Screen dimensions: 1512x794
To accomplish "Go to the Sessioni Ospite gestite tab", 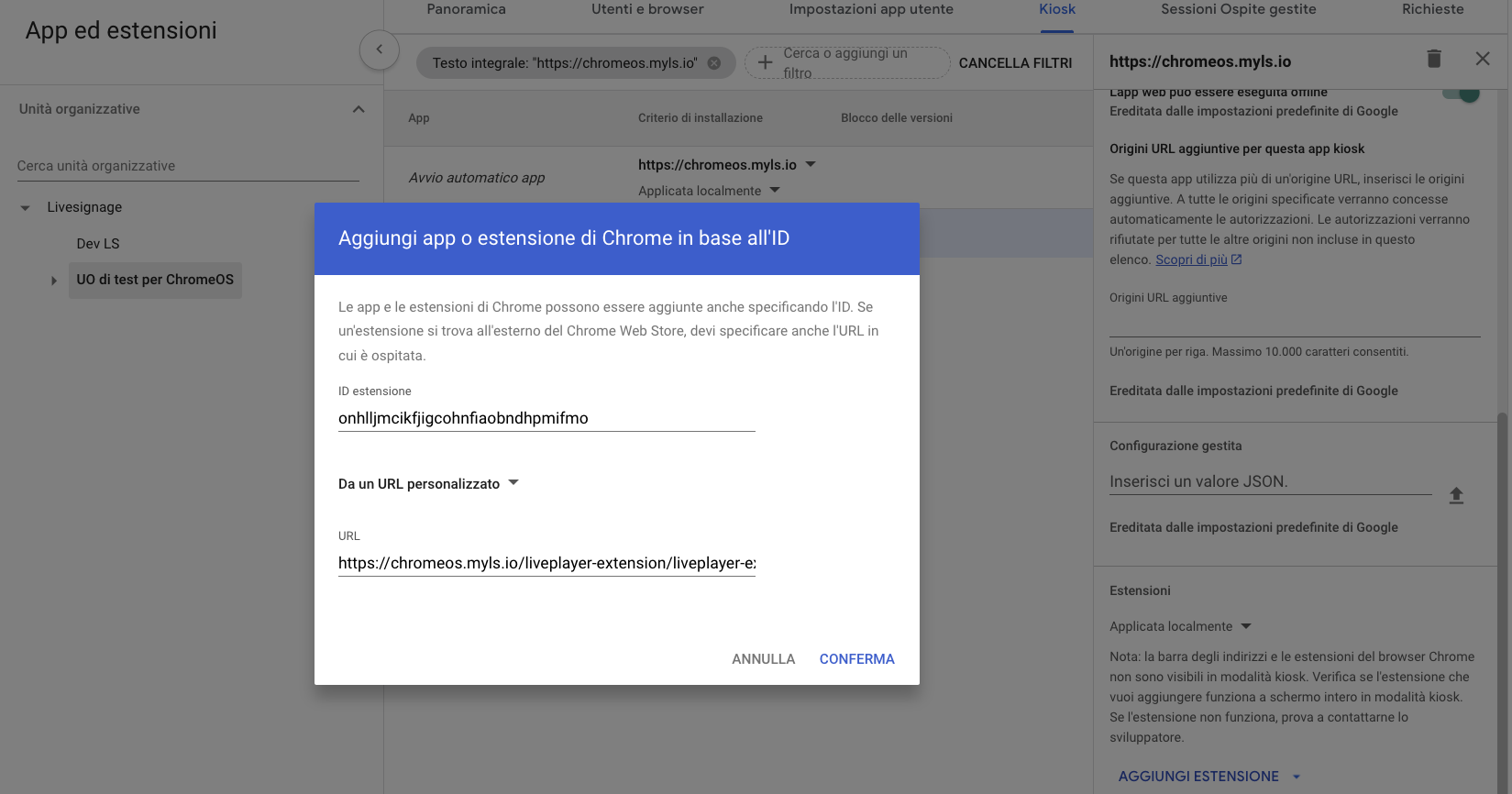I will [1238, 9].
